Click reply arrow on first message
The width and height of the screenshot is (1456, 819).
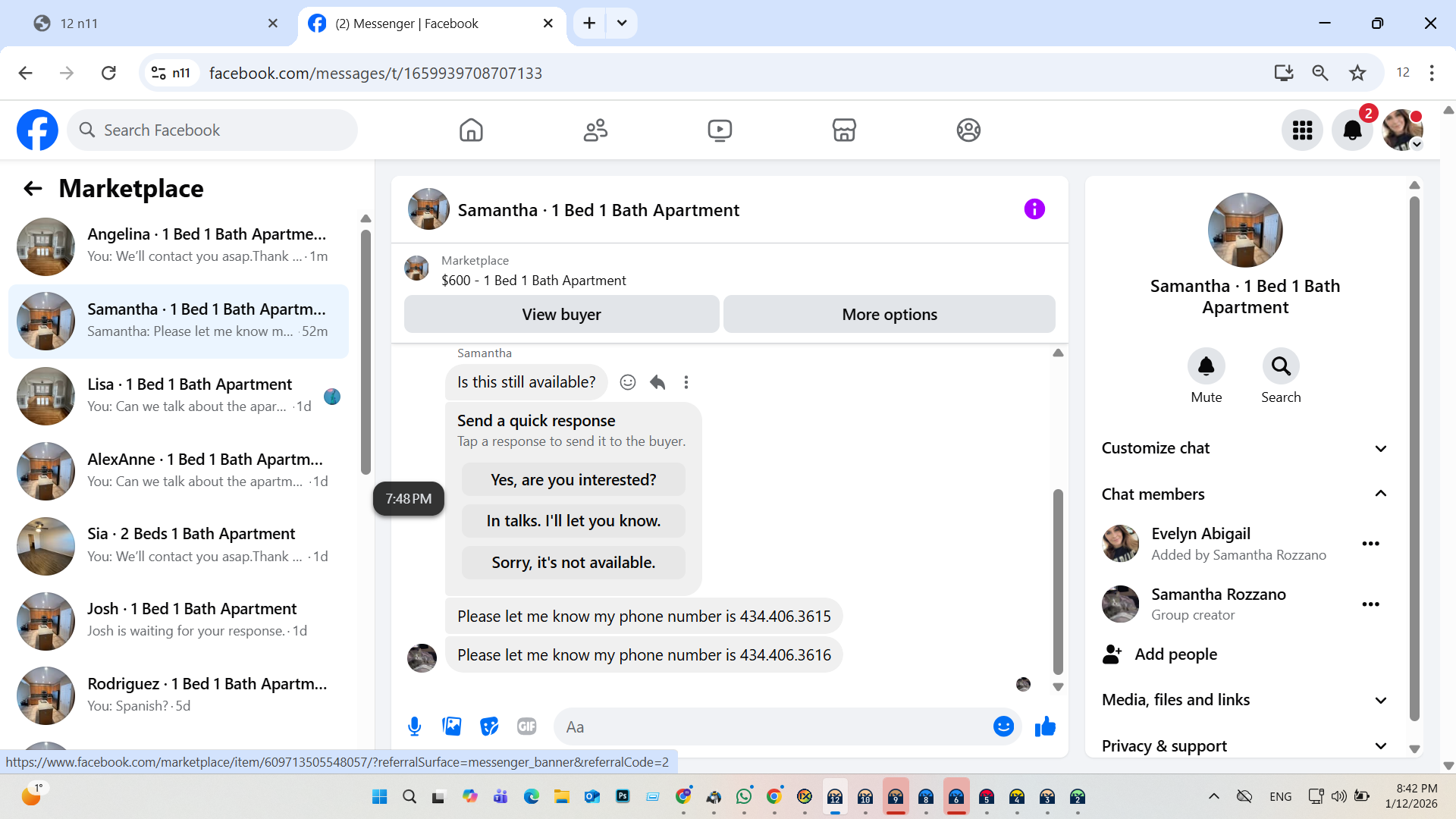point(657,382)
